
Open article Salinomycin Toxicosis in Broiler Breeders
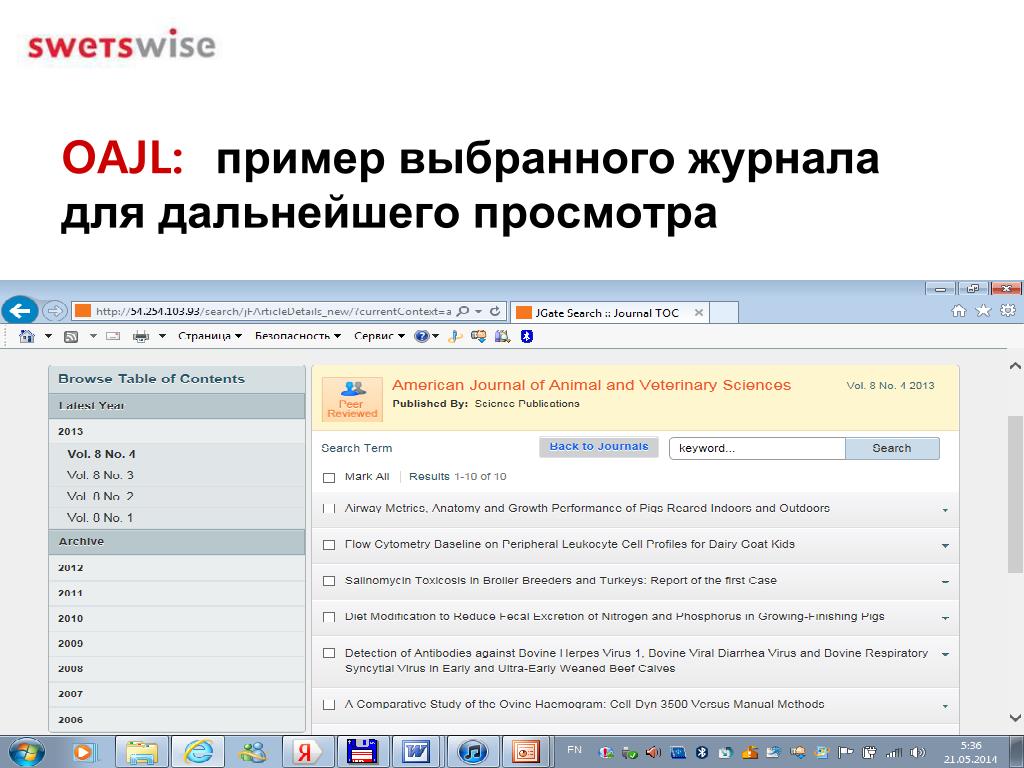click(x=560, y=580)
